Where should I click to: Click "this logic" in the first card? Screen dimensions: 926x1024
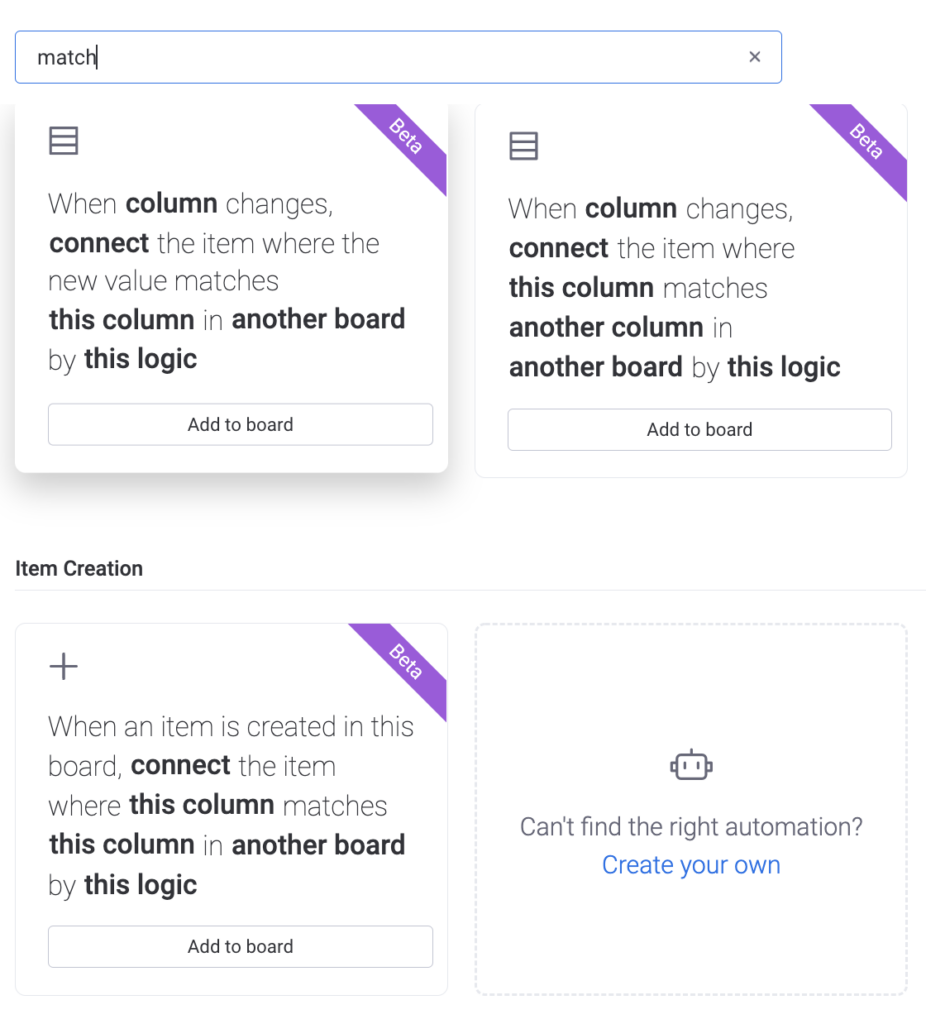tap(140, 359)
